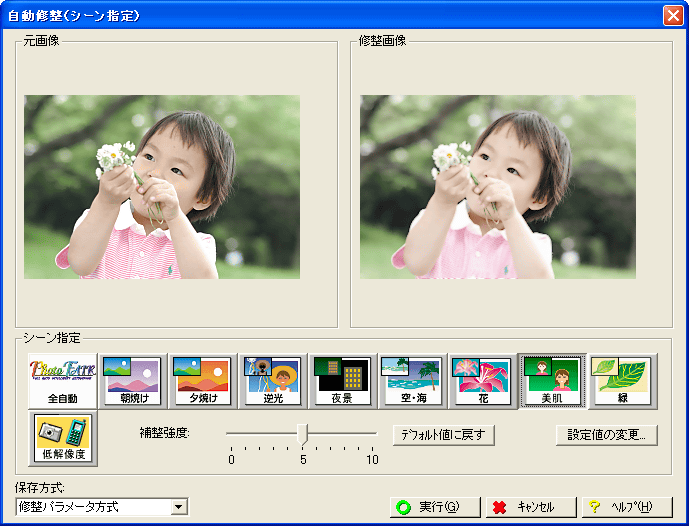Choose the 朝焼け sunrise scene icon
Image resolution: width=689 pixels, height=526 pixels.
[132, 381]
